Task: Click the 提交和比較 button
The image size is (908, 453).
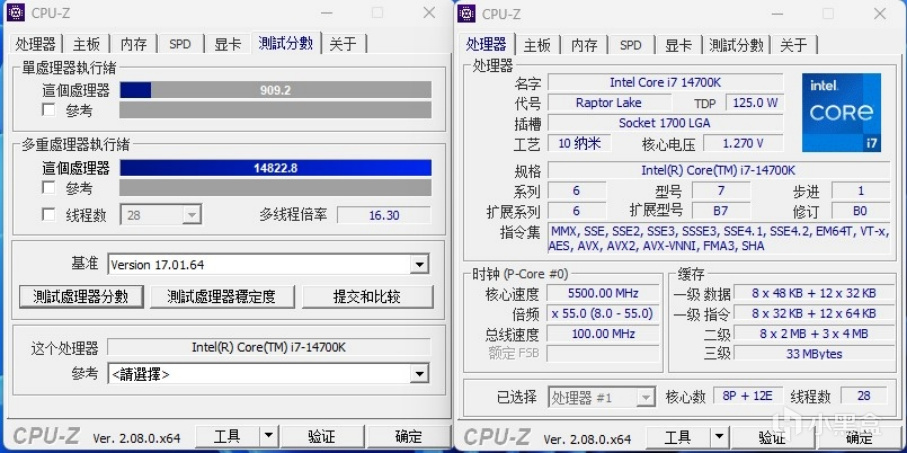Action: pos(367,297)
